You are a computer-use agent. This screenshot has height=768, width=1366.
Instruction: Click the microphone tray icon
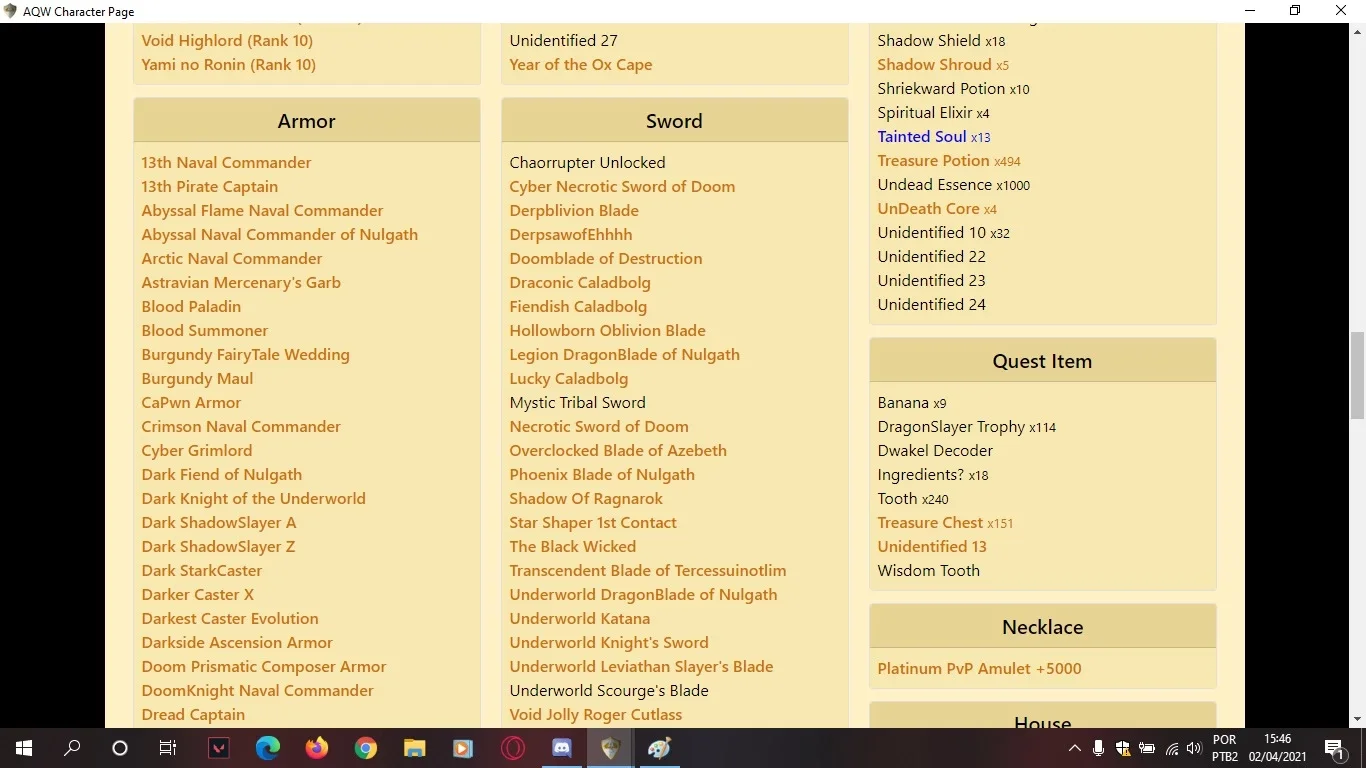(1098, 748)
